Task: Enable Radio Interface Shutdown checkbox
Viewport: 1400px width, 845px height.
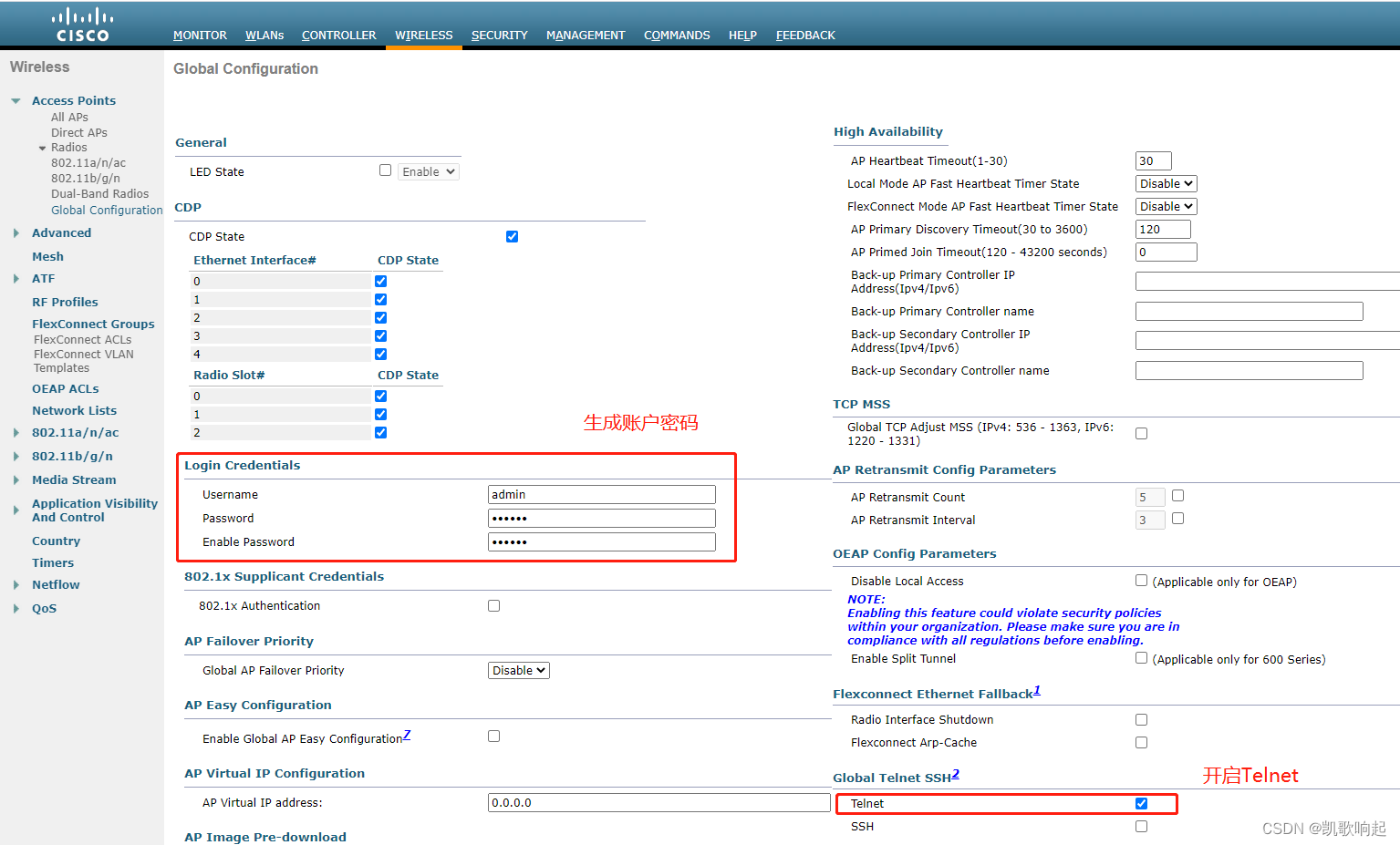Action: (1141, 720)
